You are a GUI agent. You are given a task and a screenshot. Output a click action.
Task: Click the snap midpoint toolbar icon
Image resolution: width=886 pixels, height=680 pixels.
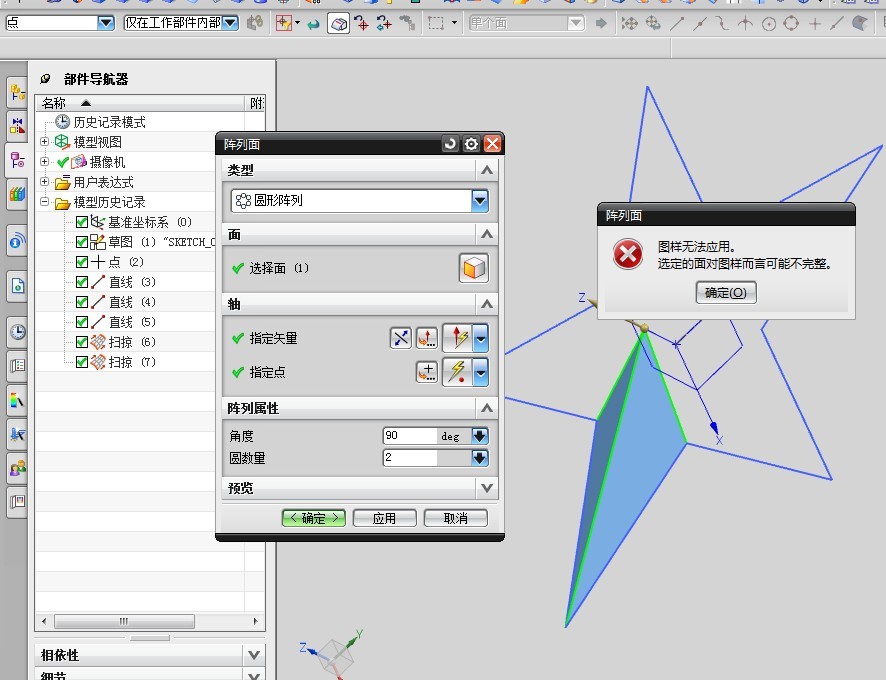(700, 23)
